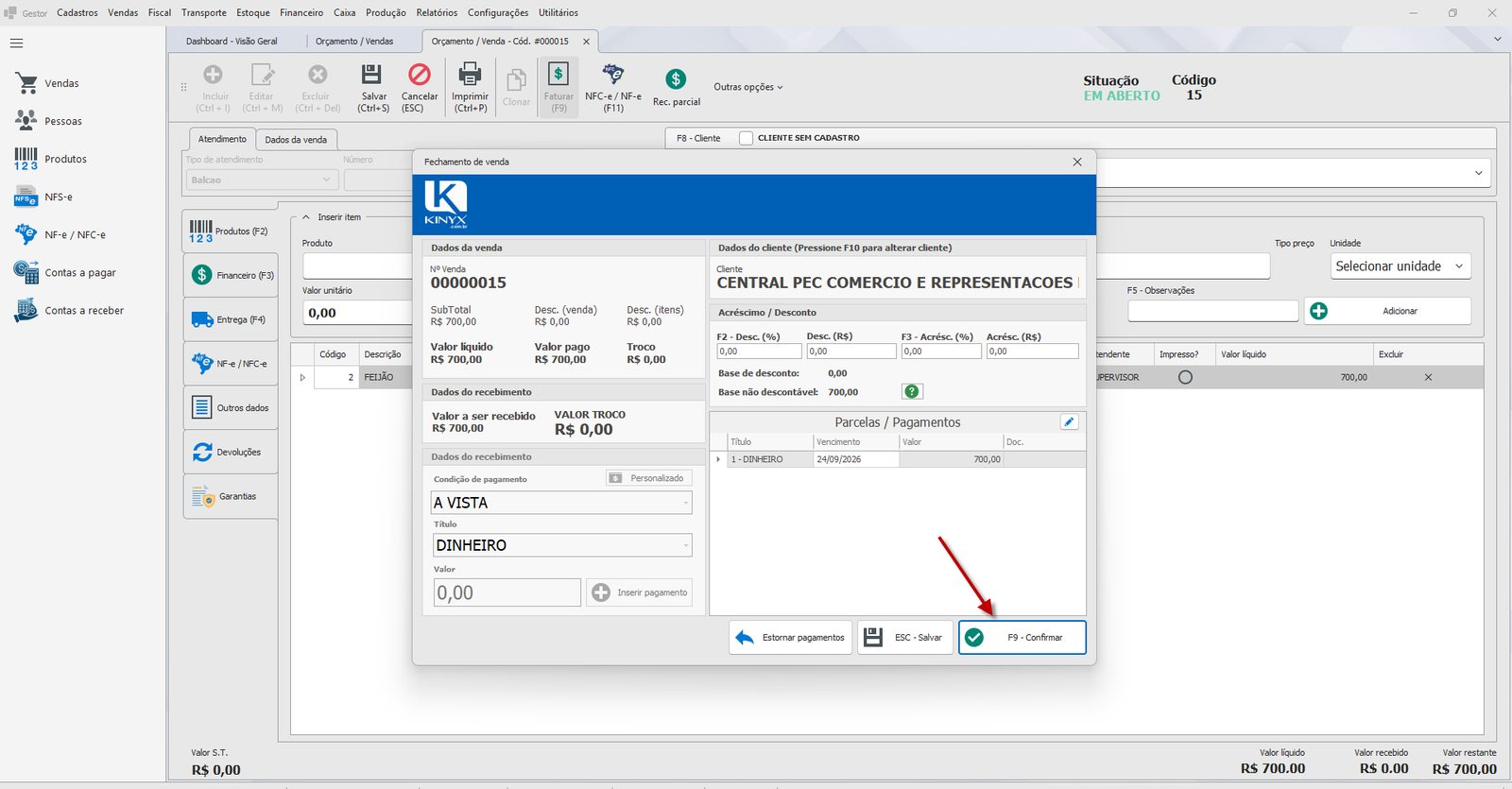Click the edit pencil icon in Parcelas / Pagamentos
The width and height of the screenshot is (1512, 789).
click(1069, 422)
